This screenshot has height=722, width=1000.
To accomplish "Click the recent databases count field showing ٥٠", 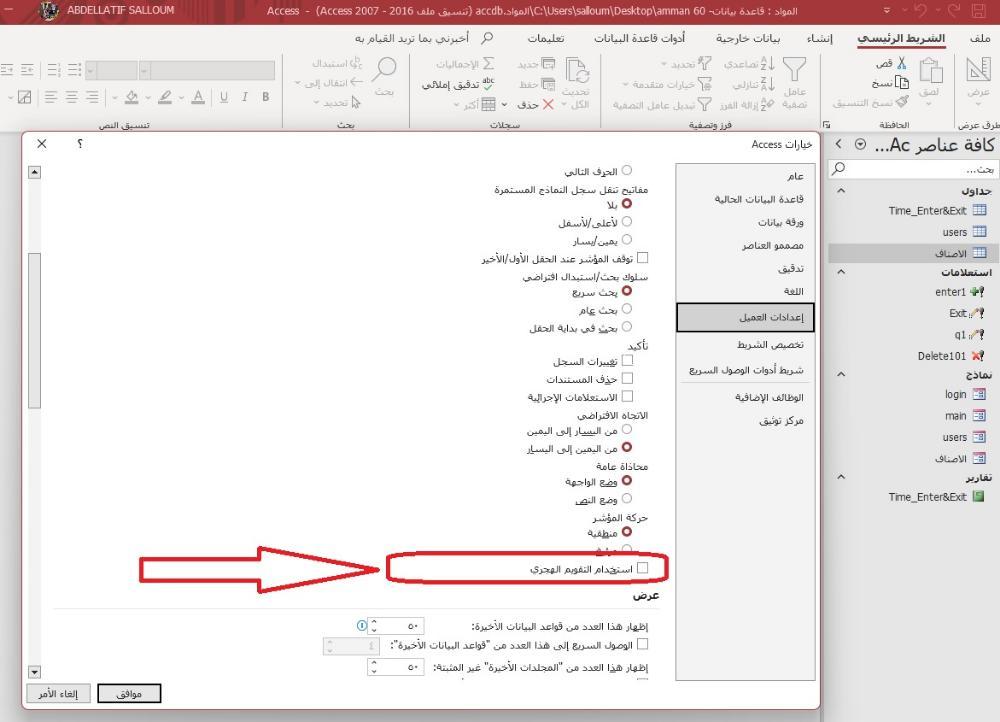I will point(401,626).
